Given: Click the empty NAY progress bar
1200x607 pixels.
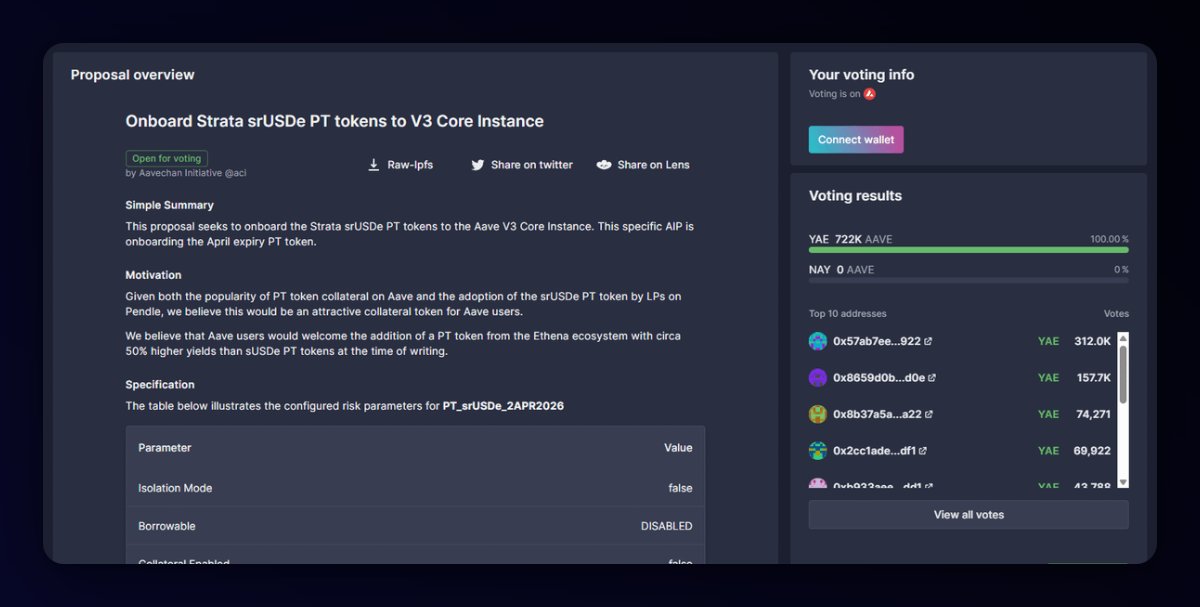Looking at the screenshot, I should click(968, 281).
